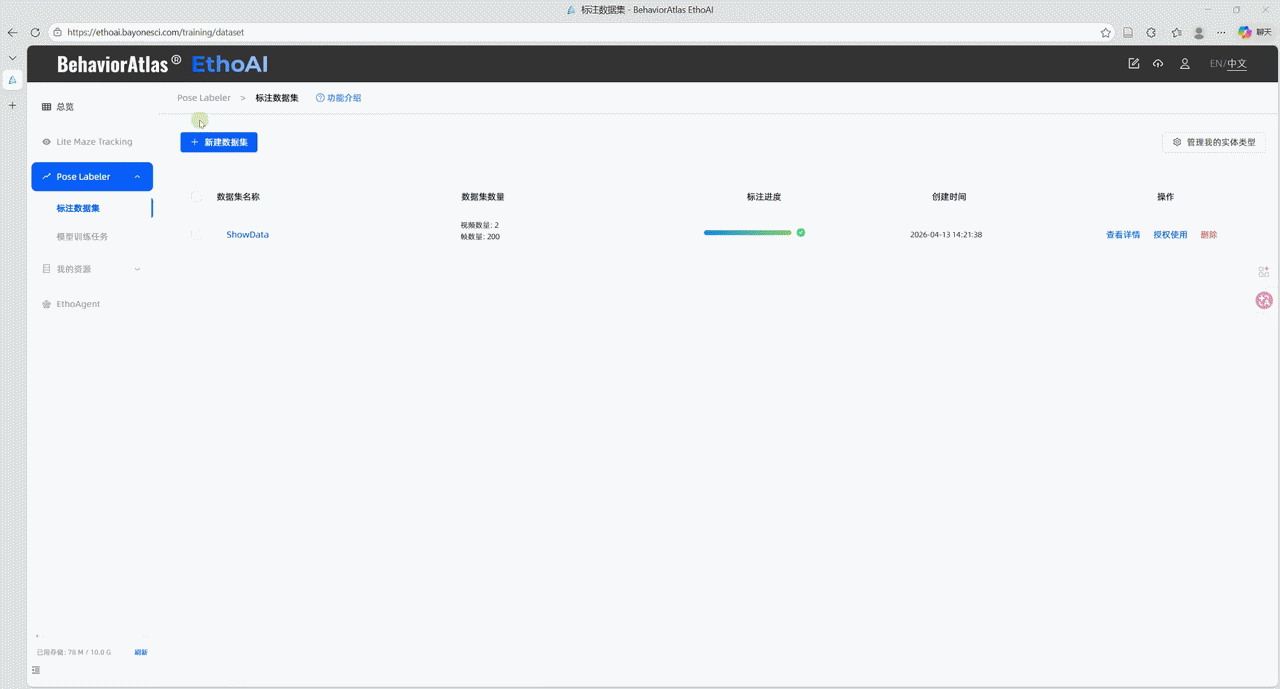The width and height of the screenshot is (1280, 689).
Task: Click the browser back arrow
Action: point(12,32)
